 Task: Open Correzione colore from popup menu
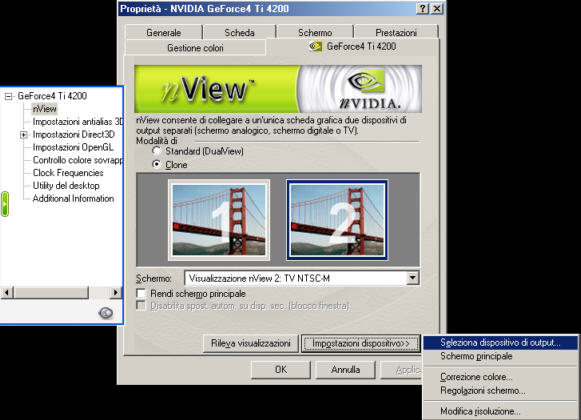point(500,377)
